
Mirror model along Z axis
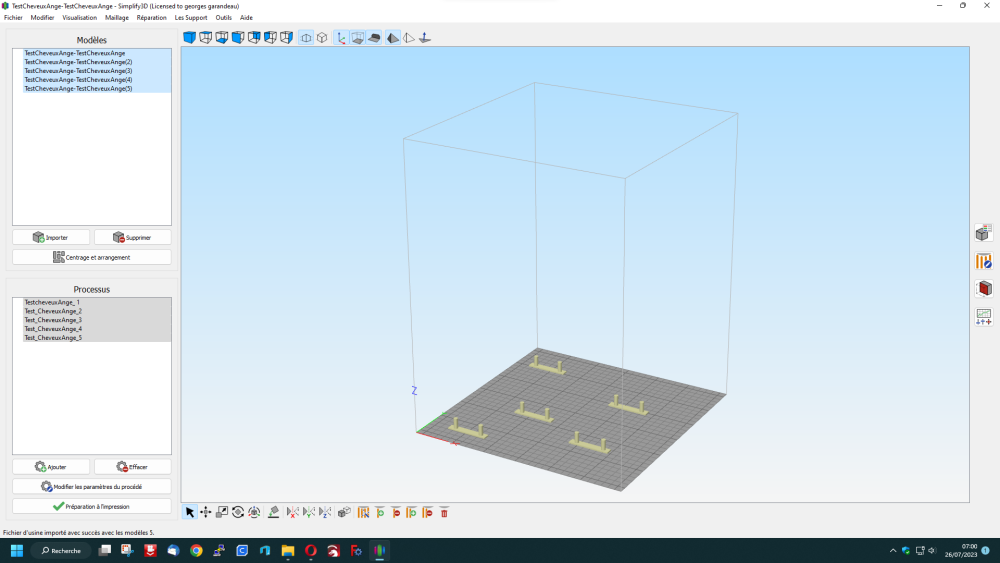[325, 512]
